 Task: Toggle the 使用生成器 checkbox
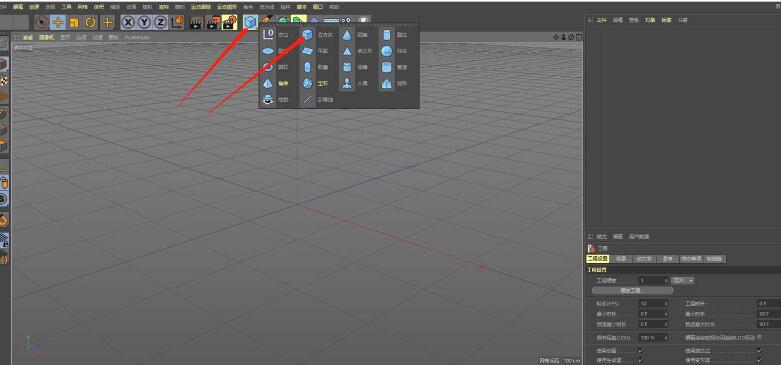point(642,360)
